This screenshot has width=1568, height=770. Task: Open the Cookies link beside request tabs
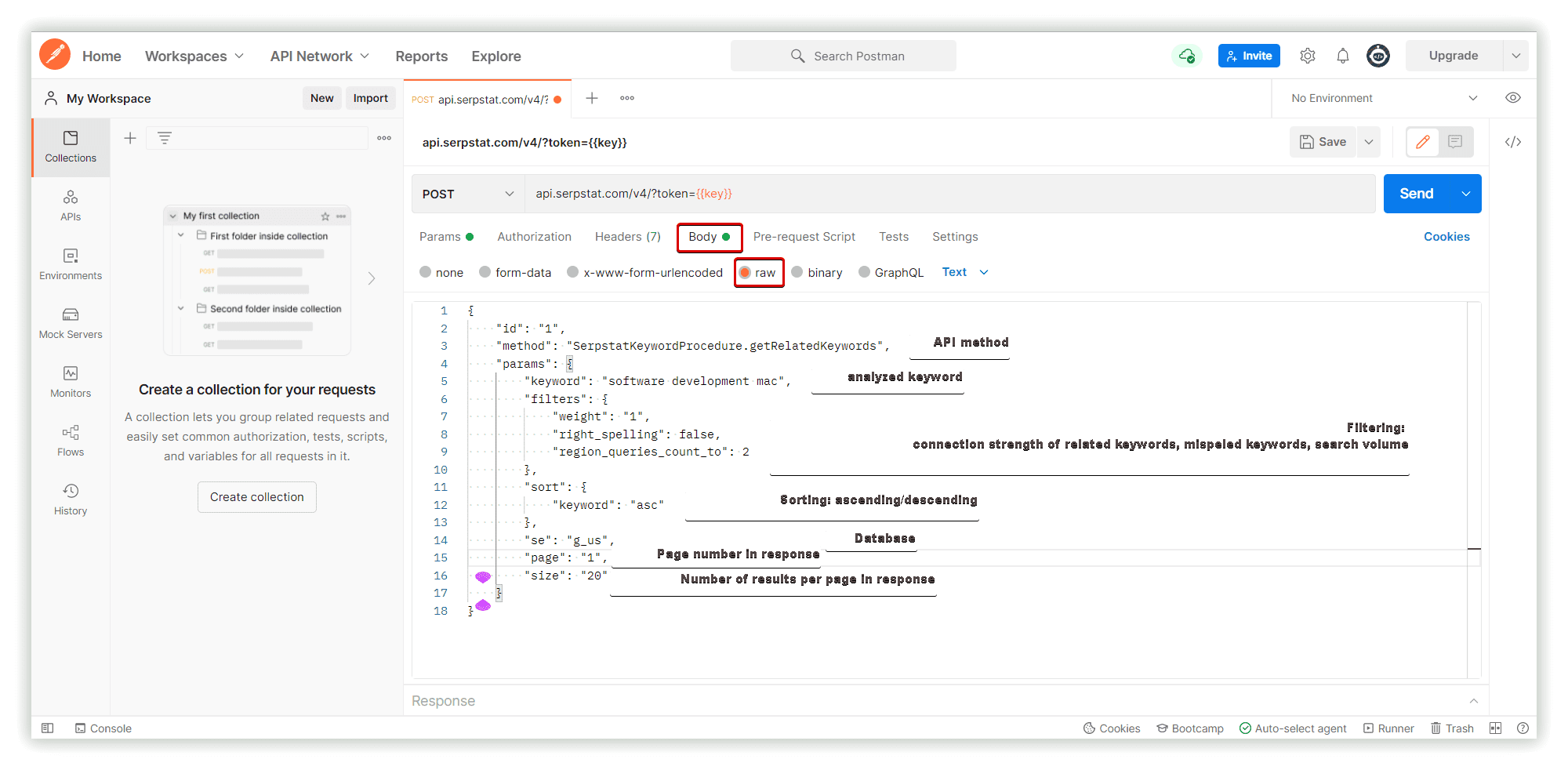tap(1446, 237)
